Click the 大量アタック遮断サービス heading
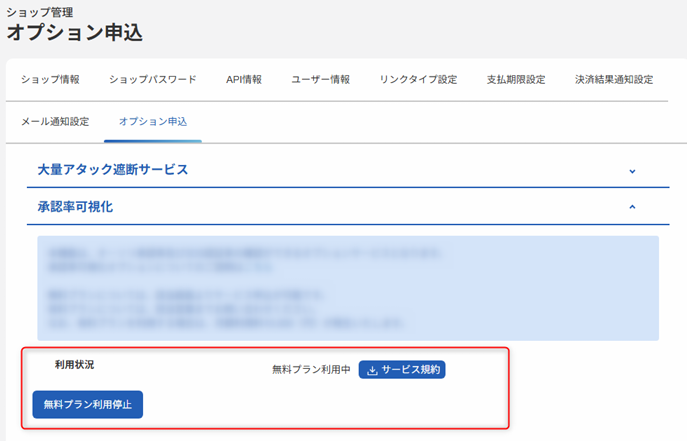Image resolution: width=689 pixels, height=443 pixels. click(113, 170)
